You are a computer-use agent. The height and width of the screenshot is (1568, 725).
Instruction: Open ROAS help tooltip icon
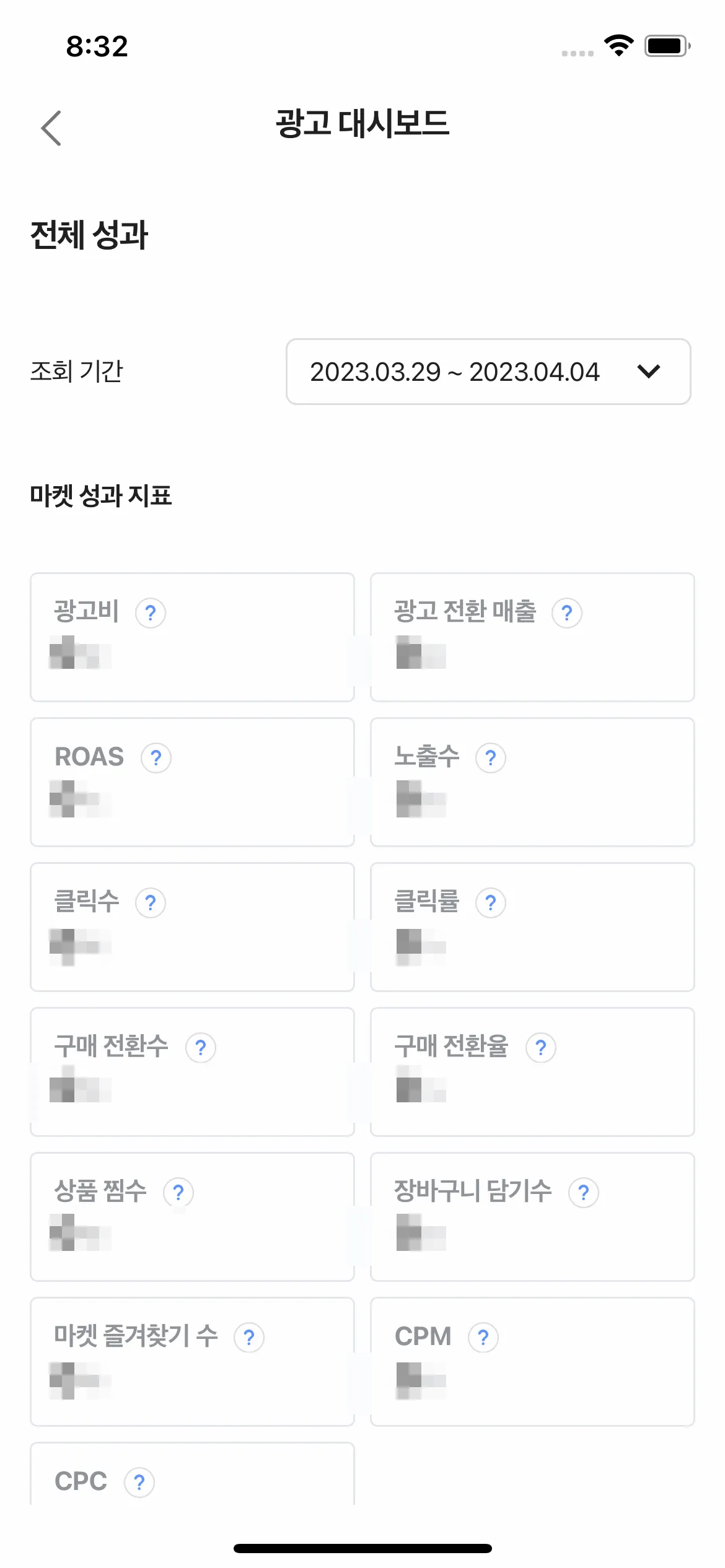click(x=156, y=758)
